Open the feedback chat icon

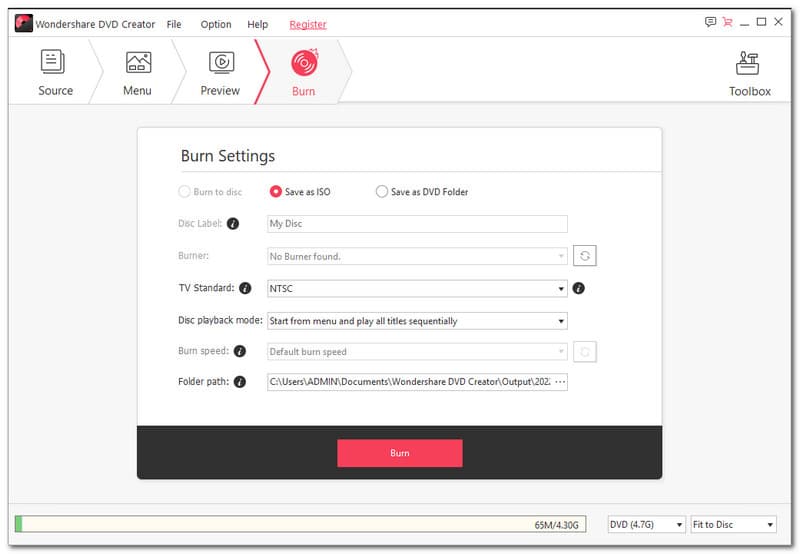pos(710,22)
